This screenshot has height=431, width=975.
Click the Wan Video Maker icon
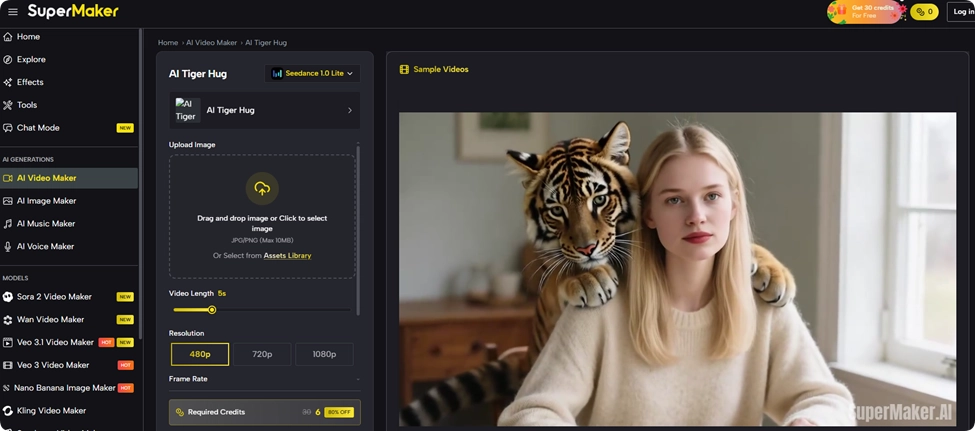coord(7,320)
